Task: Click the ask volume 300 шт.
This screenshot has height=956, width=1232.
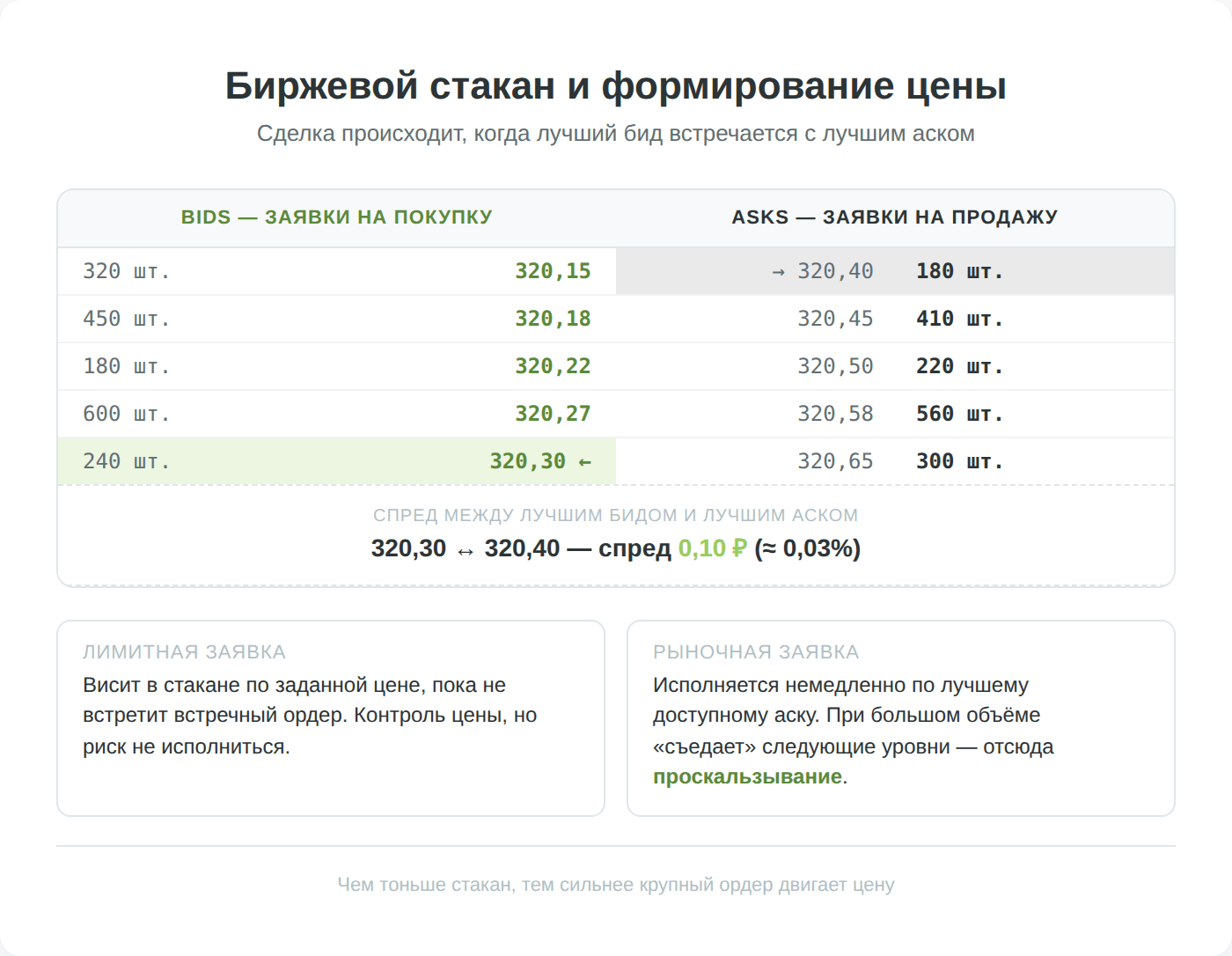Action: (x=960, y=461)
